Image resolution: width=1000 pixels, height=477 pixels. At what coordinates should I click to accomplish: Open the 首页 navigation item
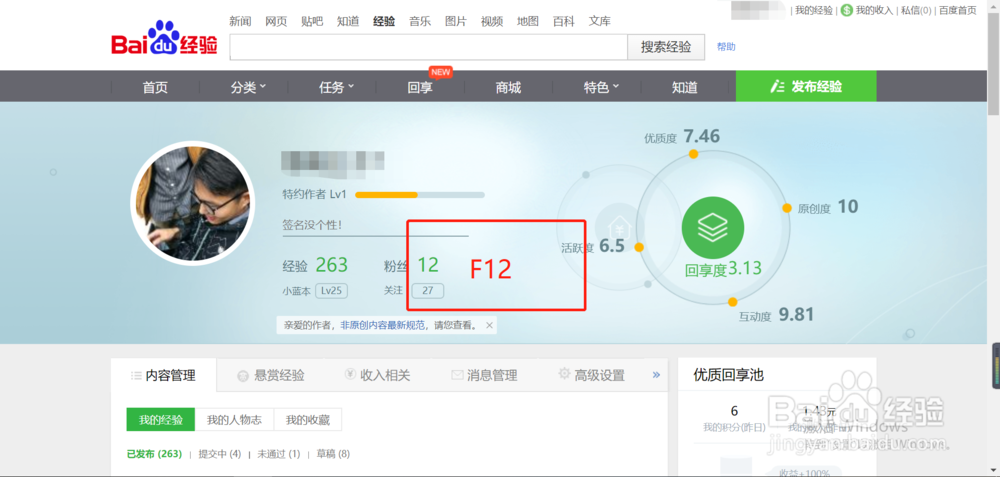[155, 87]
